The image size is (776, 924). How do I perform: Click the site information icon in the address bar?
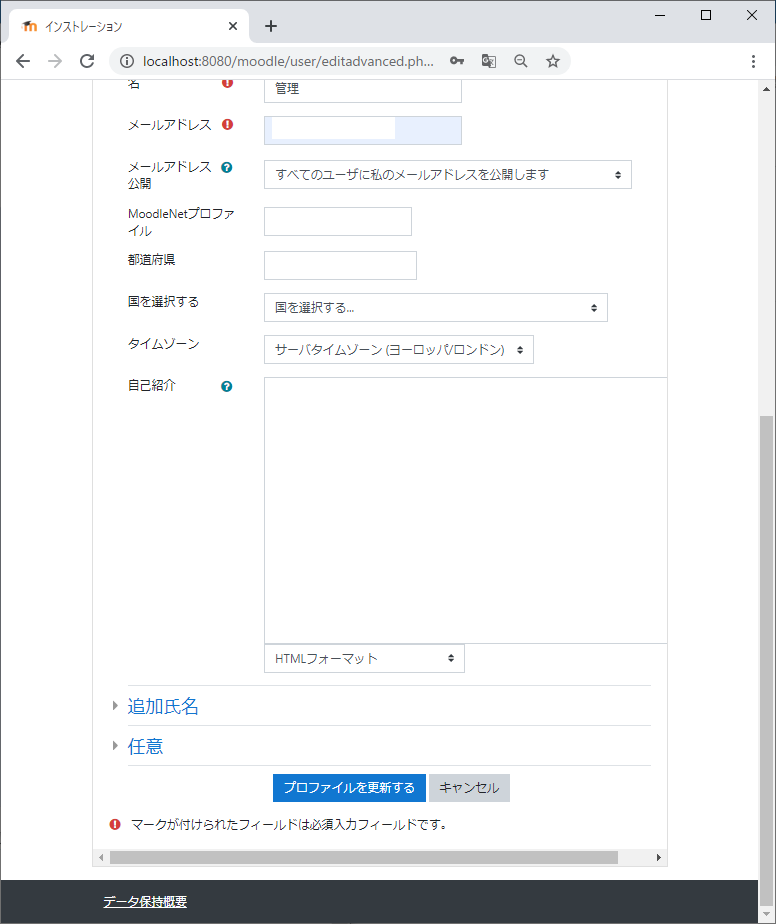coord(127,61)
